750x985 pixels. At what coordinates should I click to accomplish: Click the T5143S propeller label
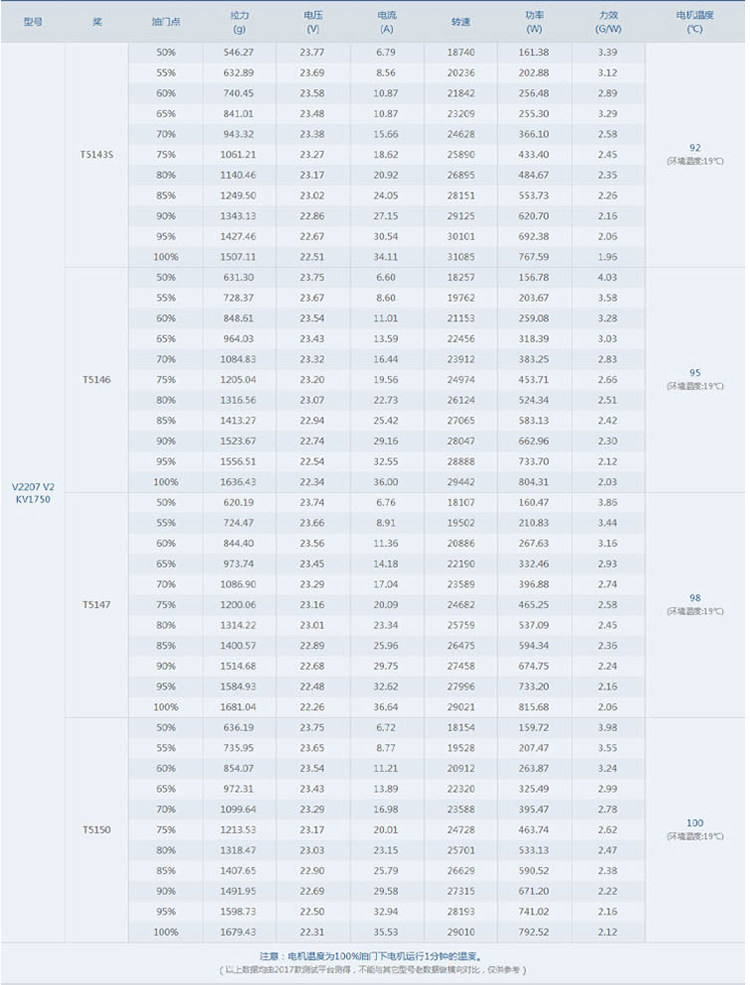click(x=97, y=155)
